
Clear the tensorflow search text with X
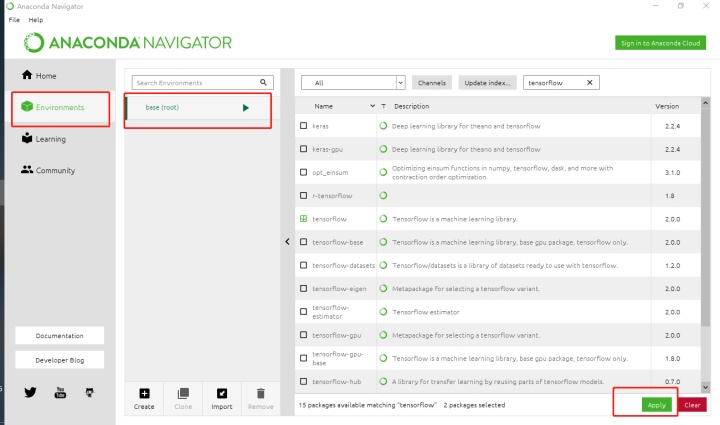tap(590, 83)
